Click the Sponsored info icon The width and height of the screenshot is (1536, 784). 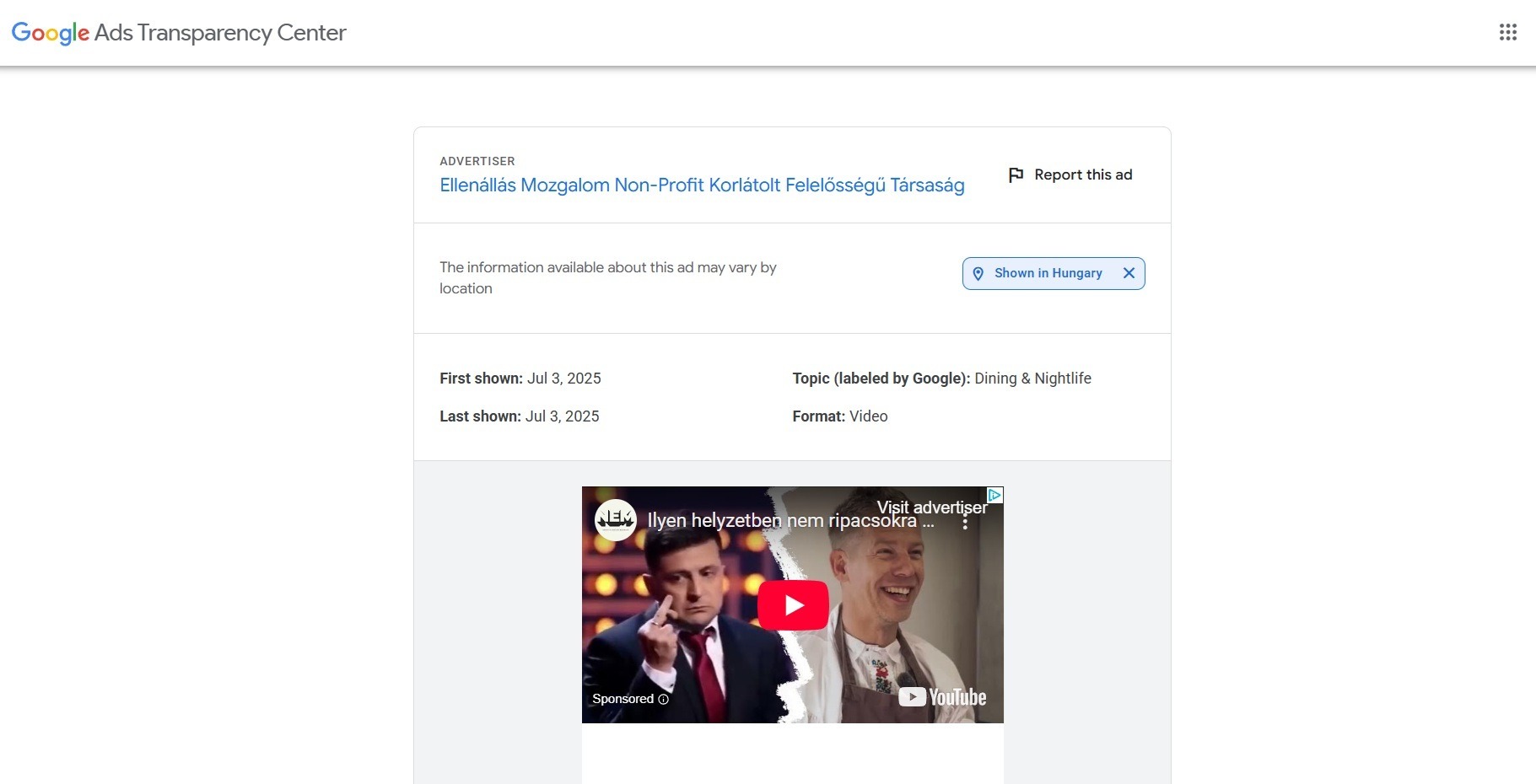663,699
